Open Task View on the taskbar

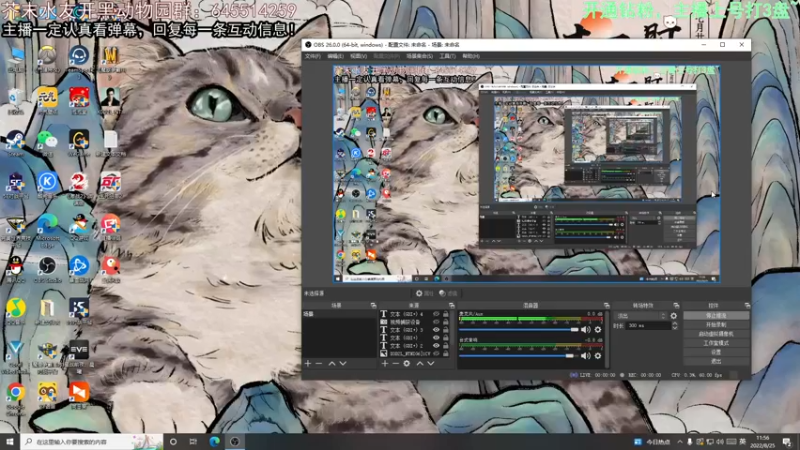click(193, 441)
